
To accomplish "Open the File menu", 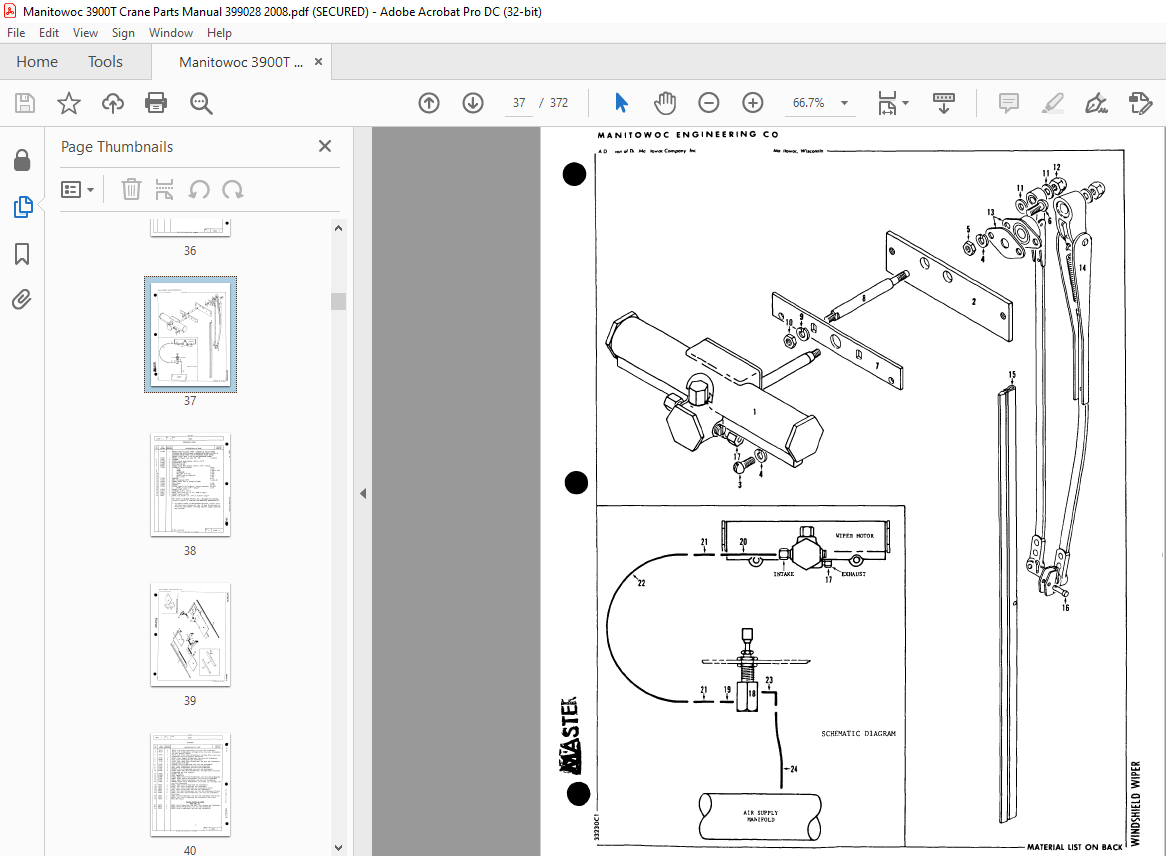I will coord(16,33).
